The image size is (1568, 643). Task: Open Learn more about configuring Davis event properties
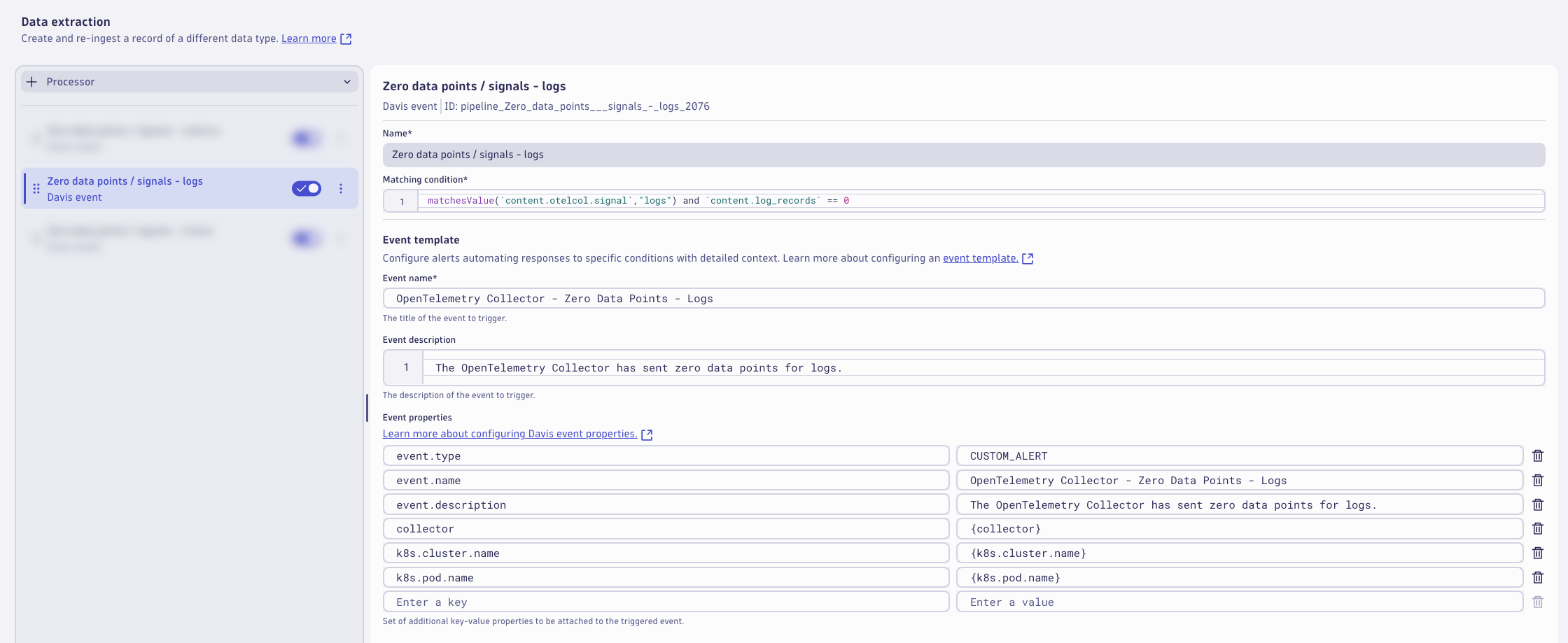pos(510,434)
